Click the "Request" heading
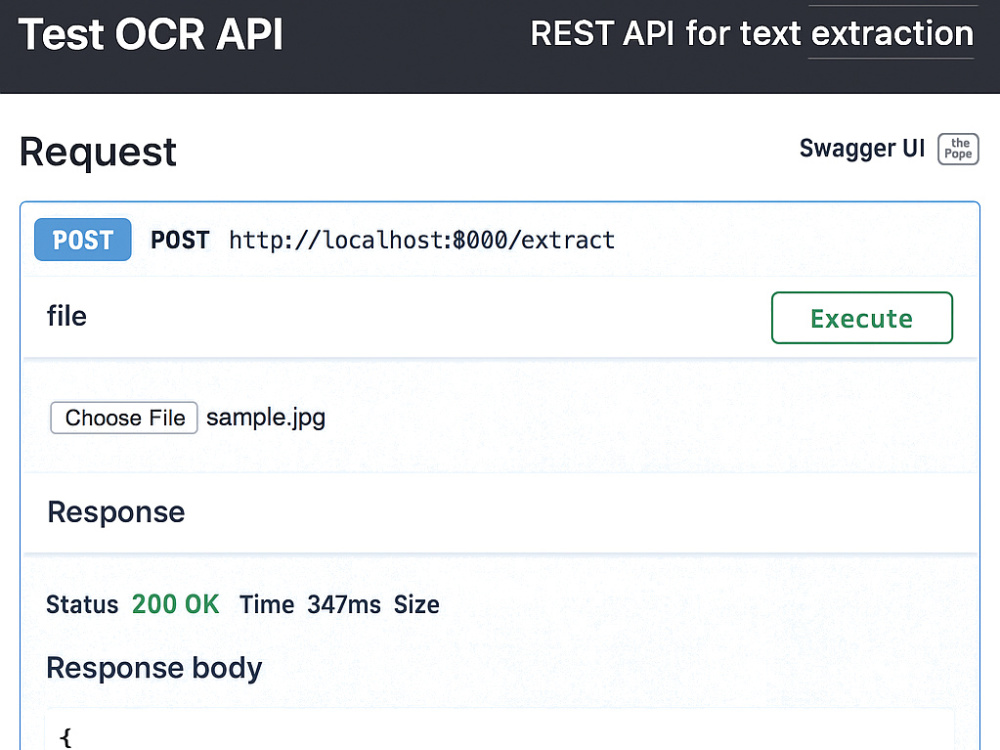The width and height of the screenshot is (1000, 750). pos(98,152)
